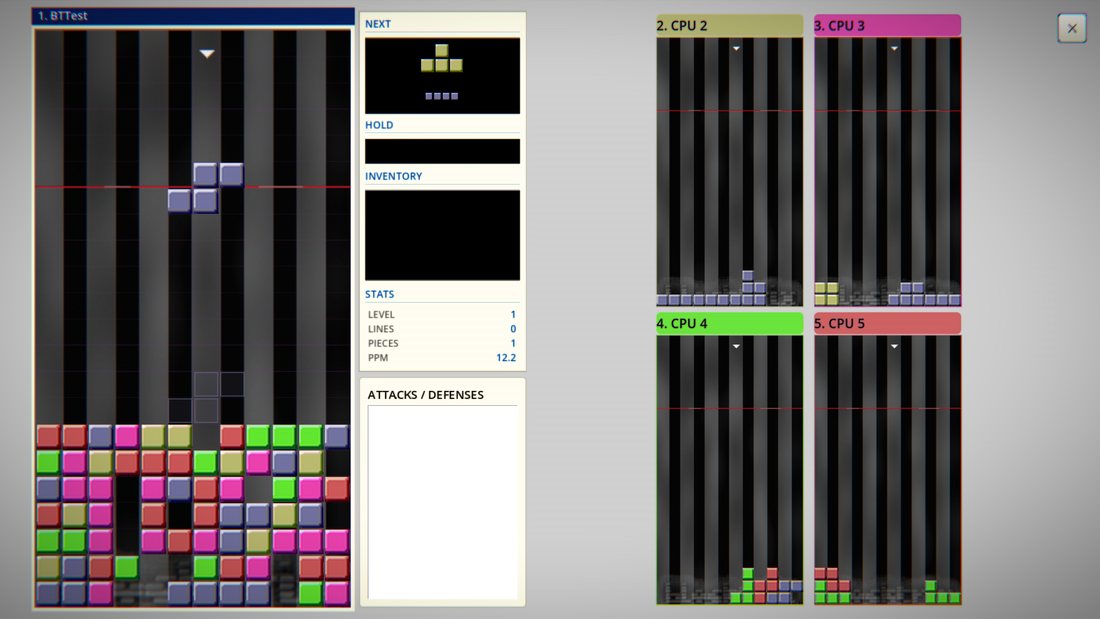This screenshot has width=1100, height=619.
Task: Click the HOLD panel label
Action: pyautogui.click(x=379, y=125)
